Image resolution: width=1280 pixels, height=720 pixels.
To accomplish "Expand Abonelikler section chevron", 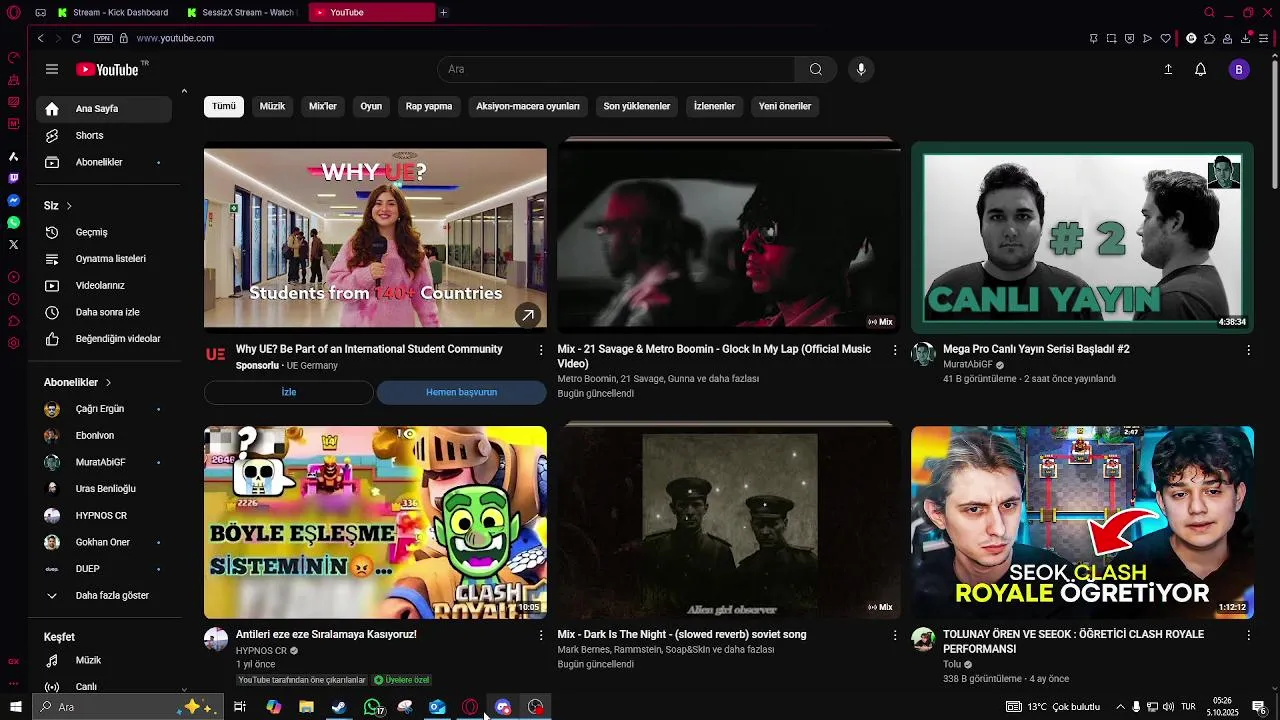I will click(x=108, y=383).
